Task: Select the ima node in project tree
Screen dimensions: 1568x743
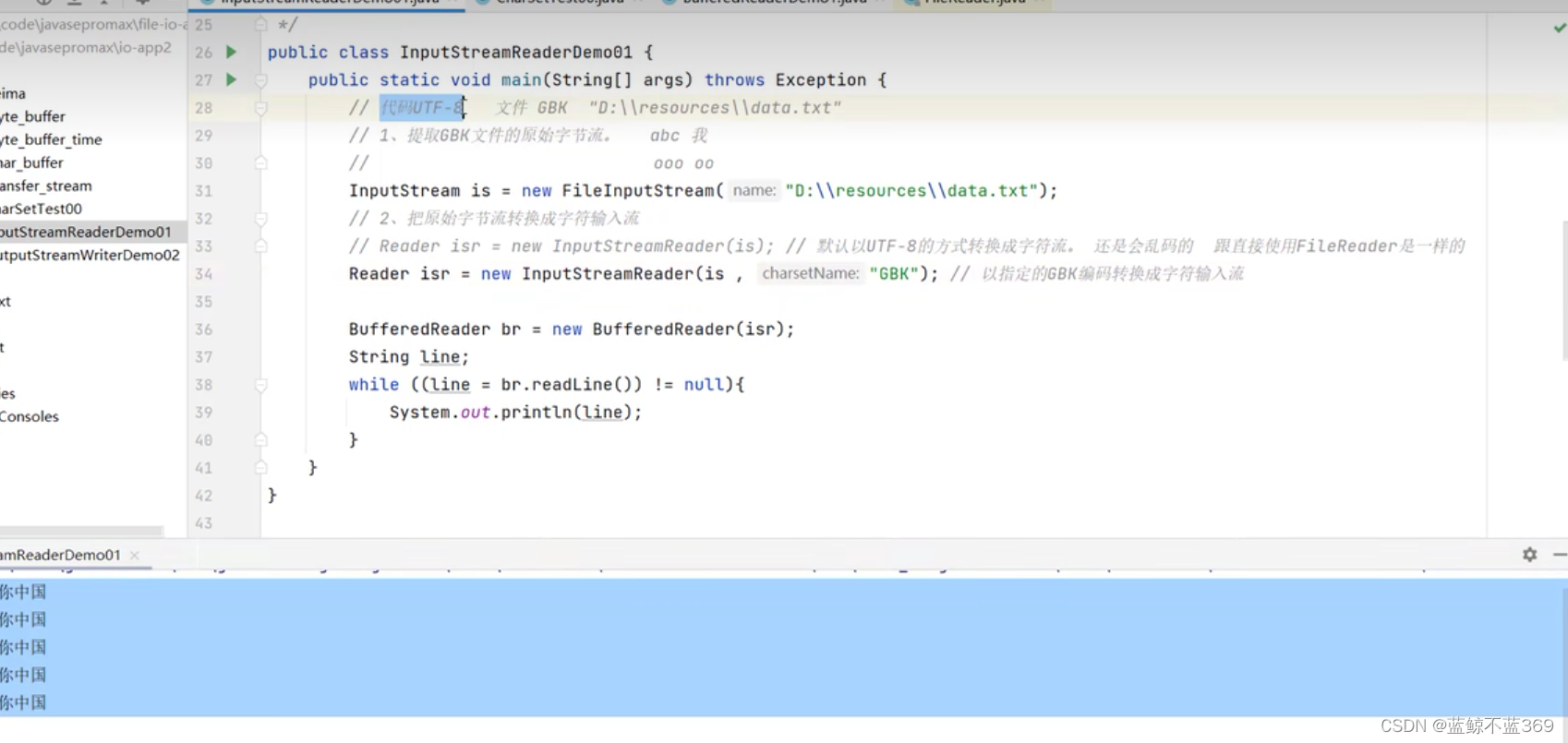Action: pyautogui.click(x=13, y=93)
